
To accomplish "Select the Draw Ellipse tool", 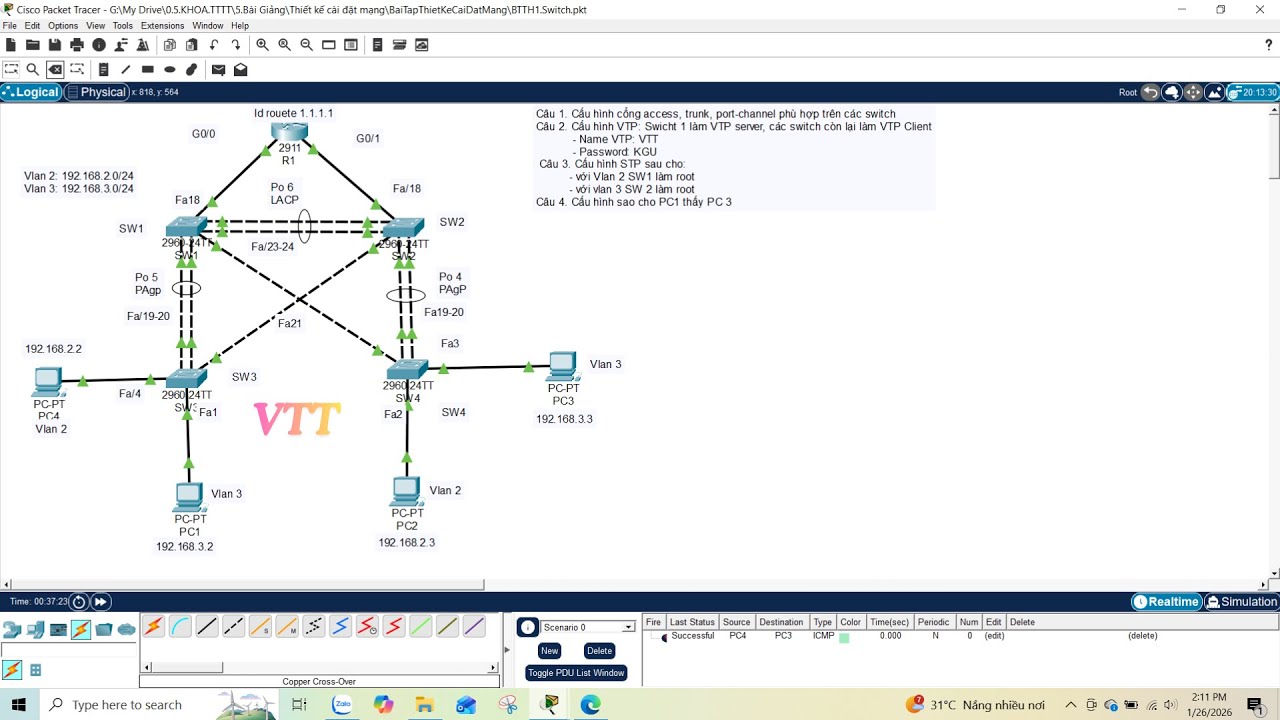I will pyautogui.click(x=170, y=70).
